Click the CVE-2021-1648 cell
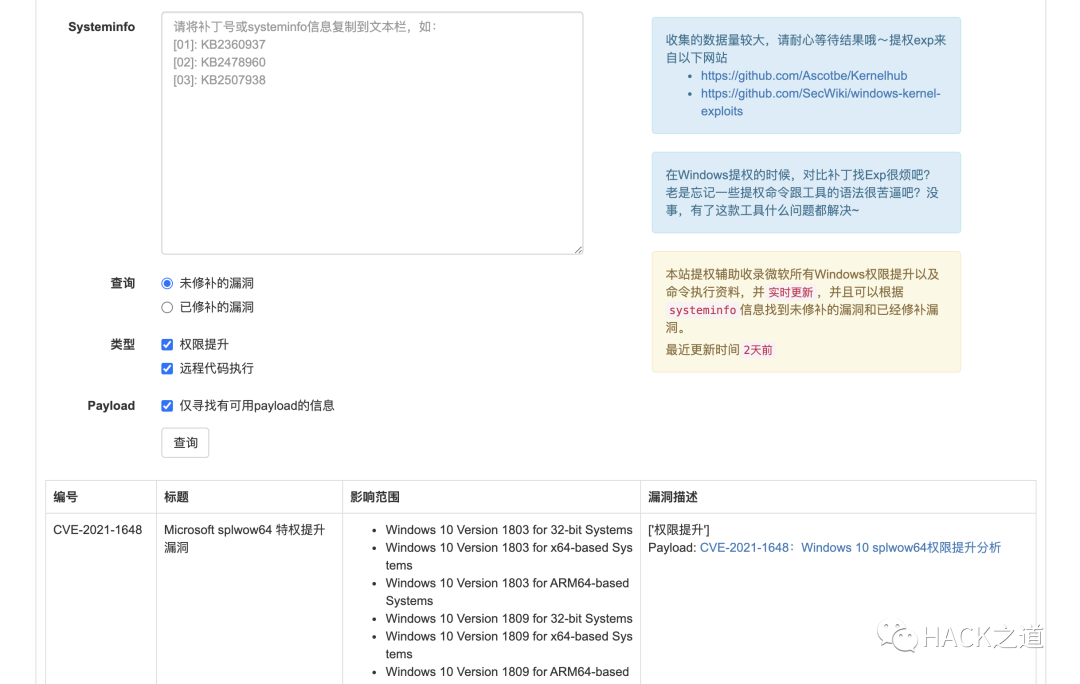Image resolution: width=1080 pixels, height=684 pixels. click(x=98, y=530)
